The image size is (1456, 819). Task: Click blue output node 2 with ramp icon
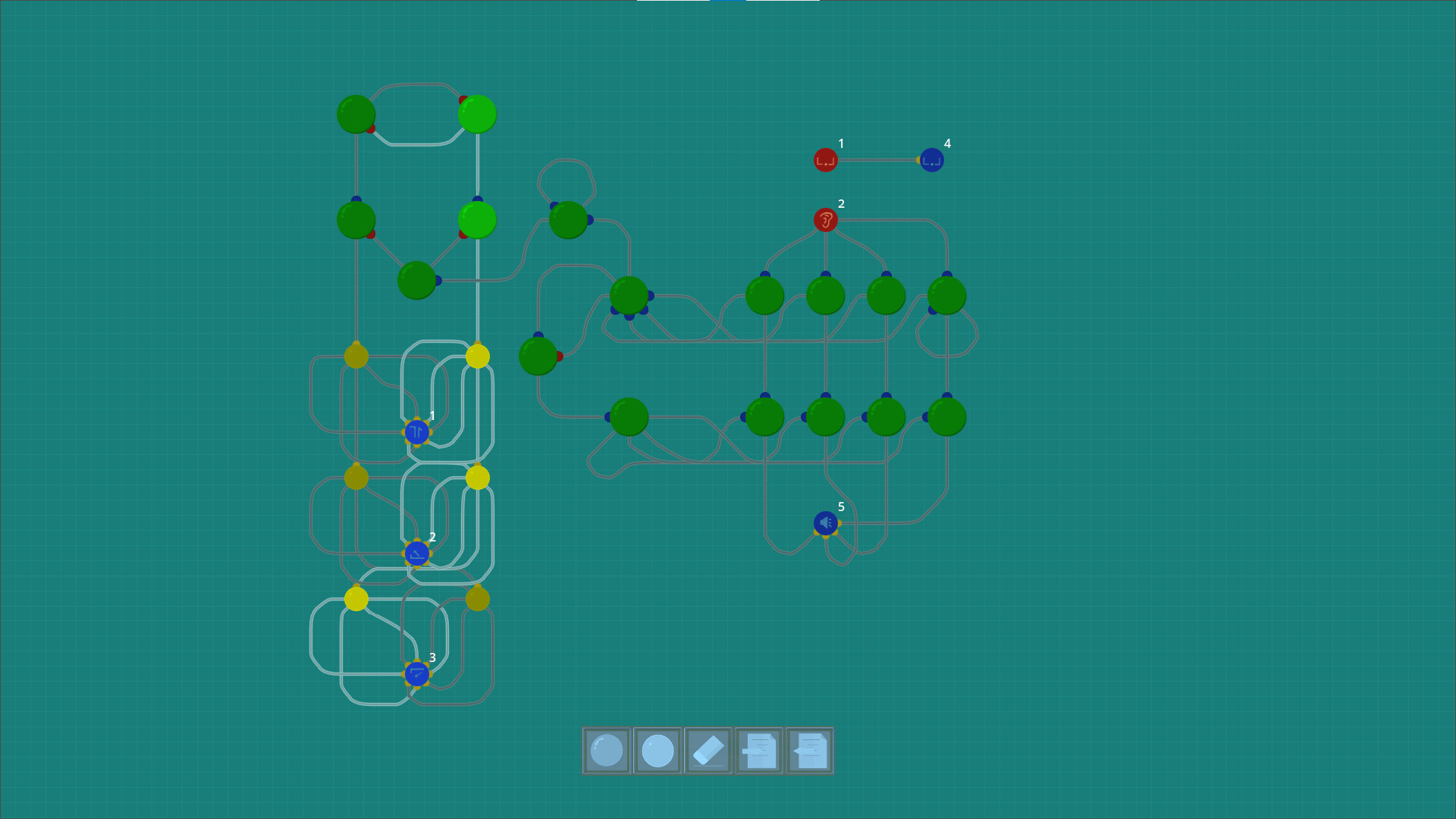416,554
